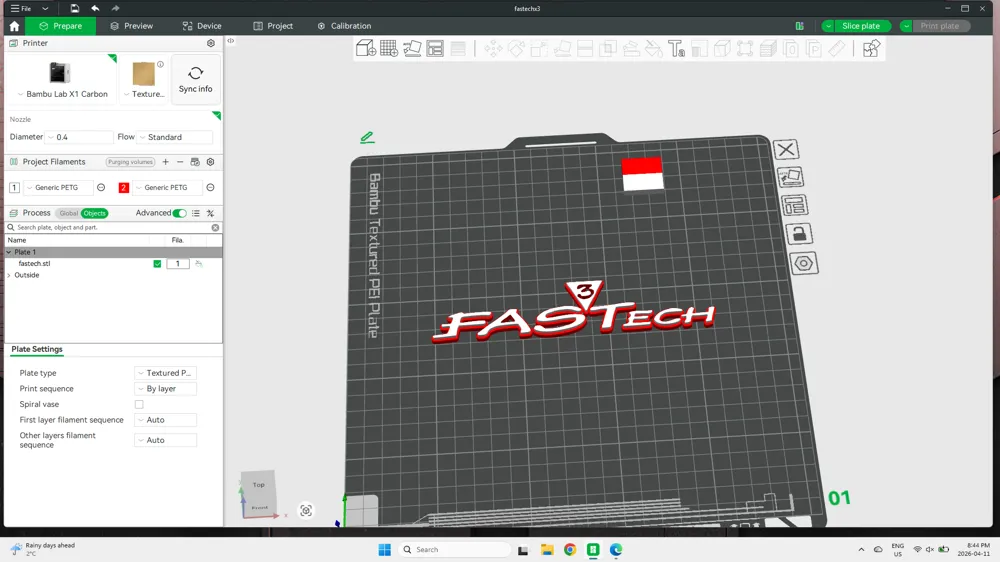This screenshot has height=562, width=1000.
Task: Select the Mesh boolean tool
Action: point(608,48)
